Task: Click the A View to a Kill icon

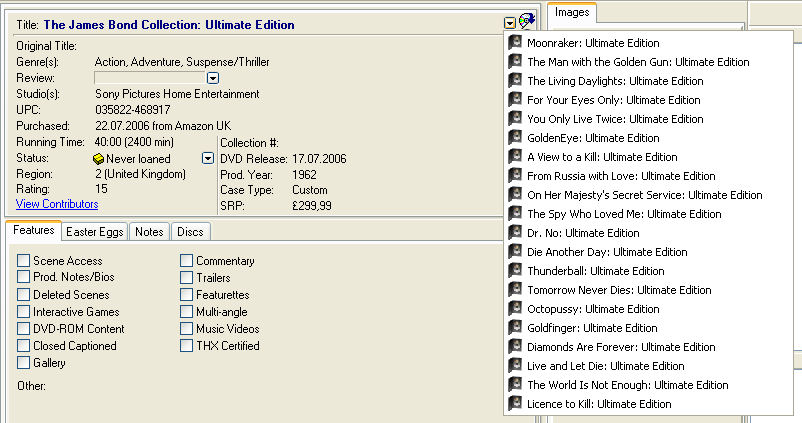Action: click(515, 156)
